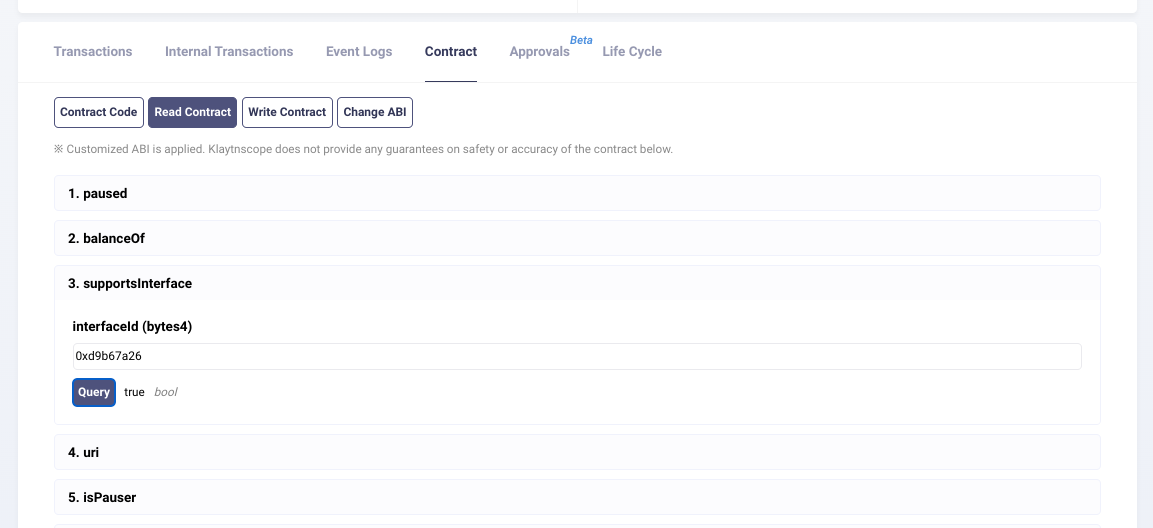The width and height of the screenshot is (1153, 528).
Task: Select the Read Contract button
Action: [193, 112]
